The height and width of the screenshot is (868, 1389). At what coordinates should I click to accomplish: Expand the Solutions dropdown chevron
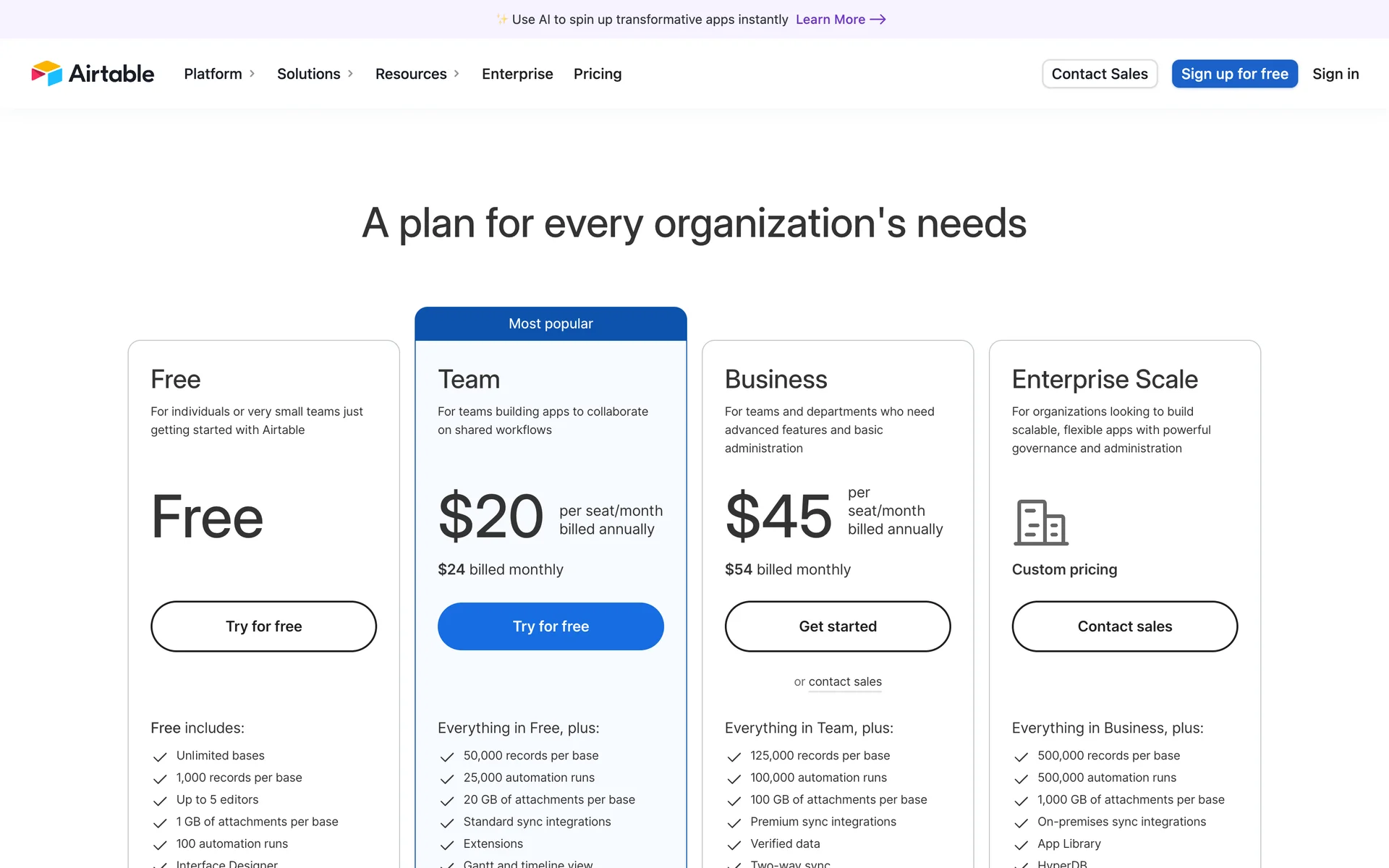point(350,74)
